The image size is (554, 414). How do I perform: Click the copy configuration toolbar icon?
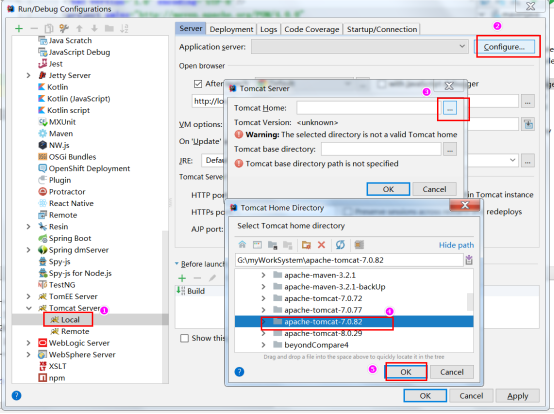pyautogui.click(x=49, y=29)
